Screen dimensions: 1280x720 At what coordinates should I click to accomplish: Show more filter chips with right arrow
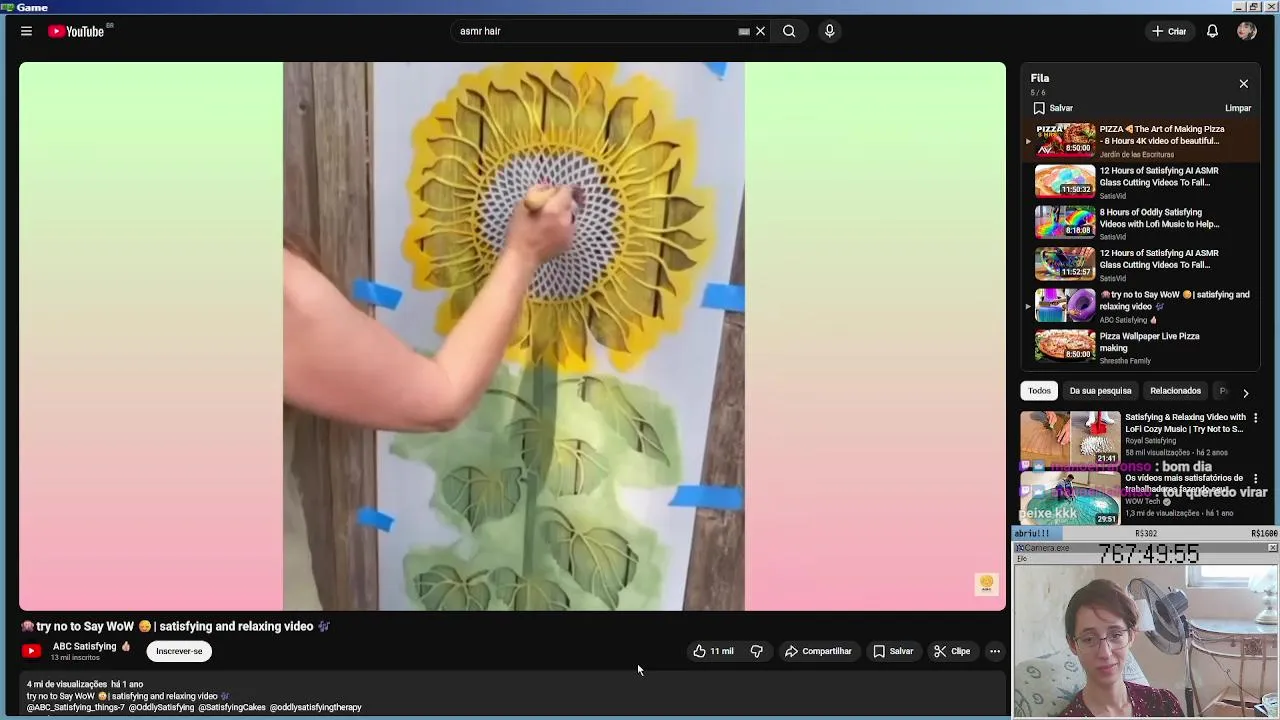1245,393
